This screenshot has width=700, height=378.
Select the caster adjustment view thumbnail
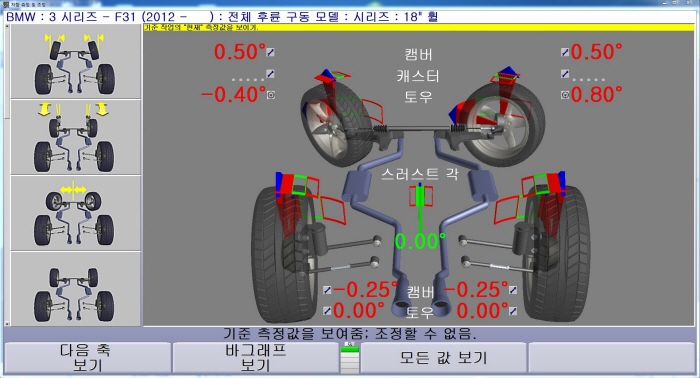pos(75,137)
